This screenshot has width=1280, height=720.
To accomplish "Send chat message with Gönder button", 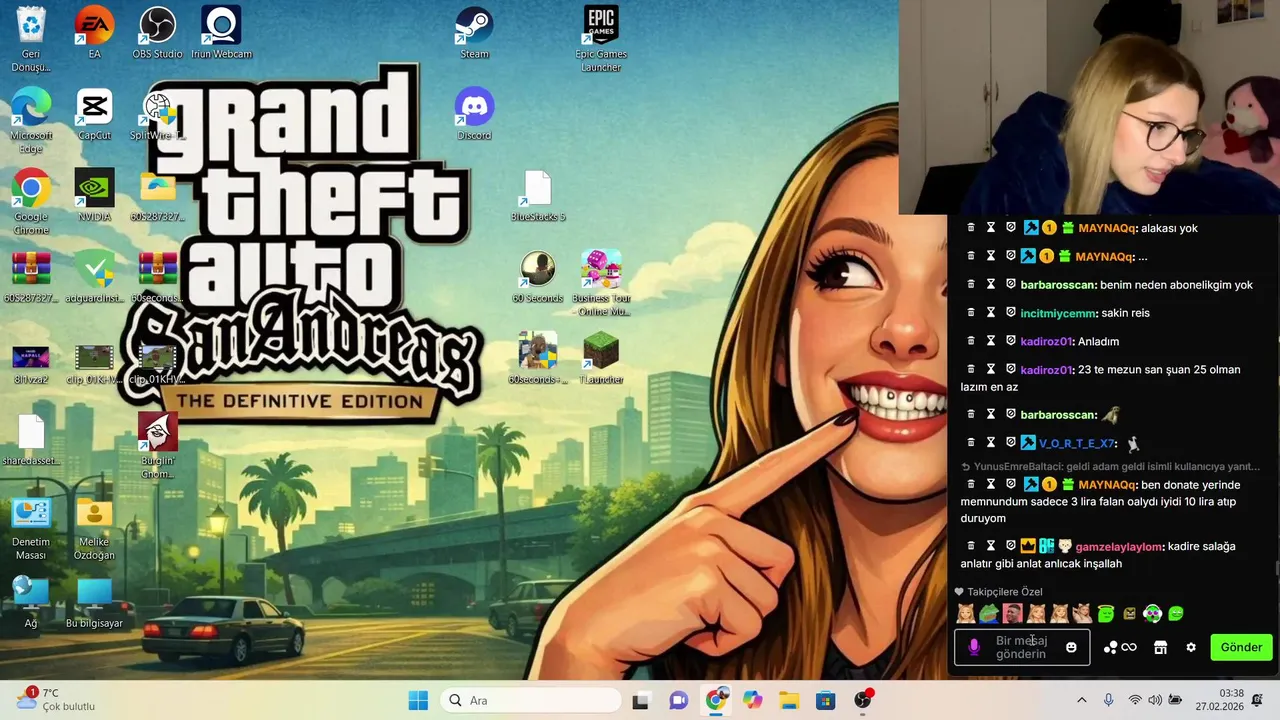I will [x=1241, y=647].
